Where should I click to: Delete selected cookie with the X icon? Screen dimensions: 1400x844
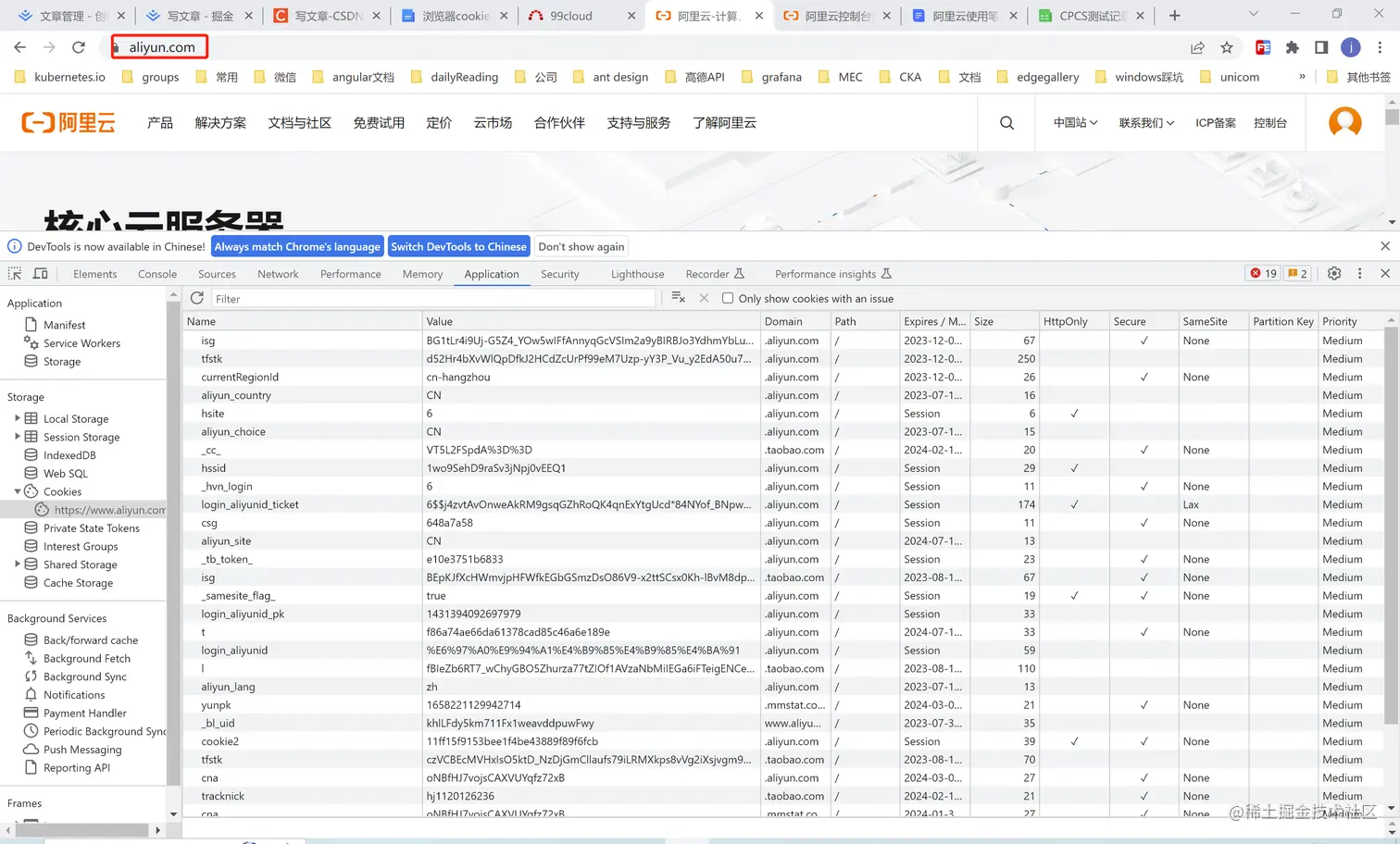click(x=704, y=298)
